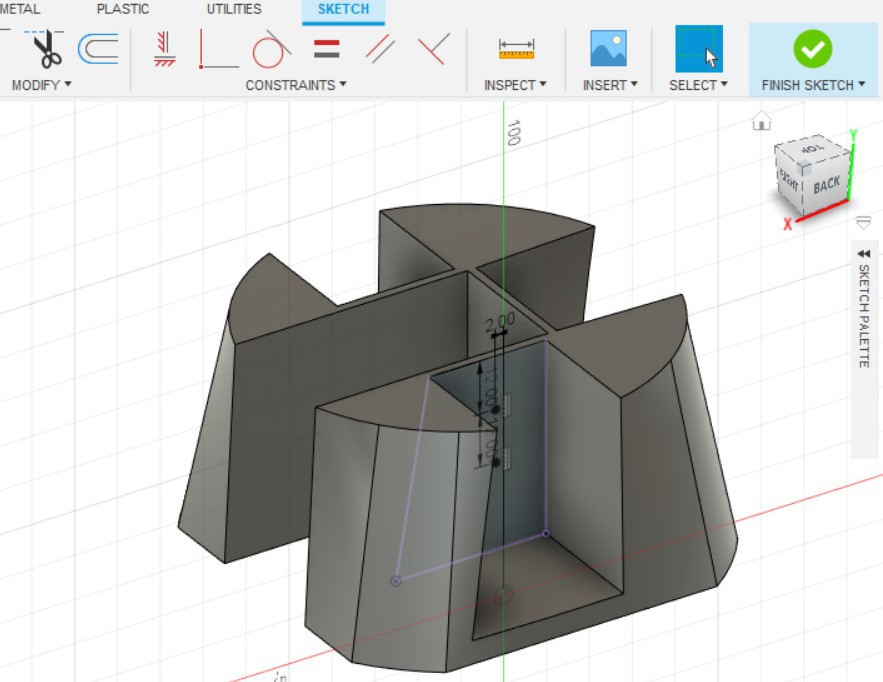The image size is (883, 682).
Task: Activate the Select cursor tool
Action: 698,48
